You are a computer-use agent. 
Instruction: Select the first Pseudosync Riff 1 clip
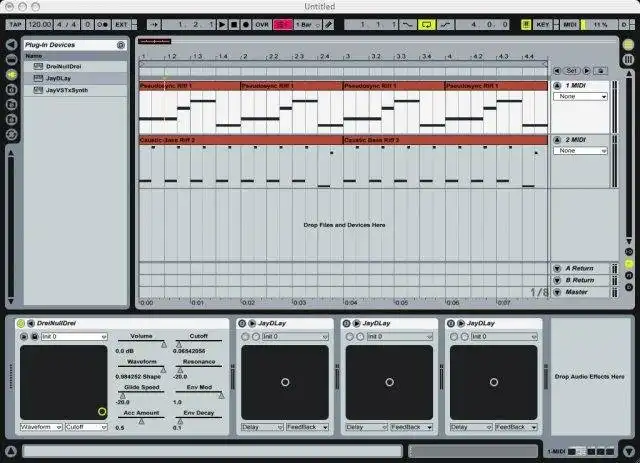click(x=190, y=86)
